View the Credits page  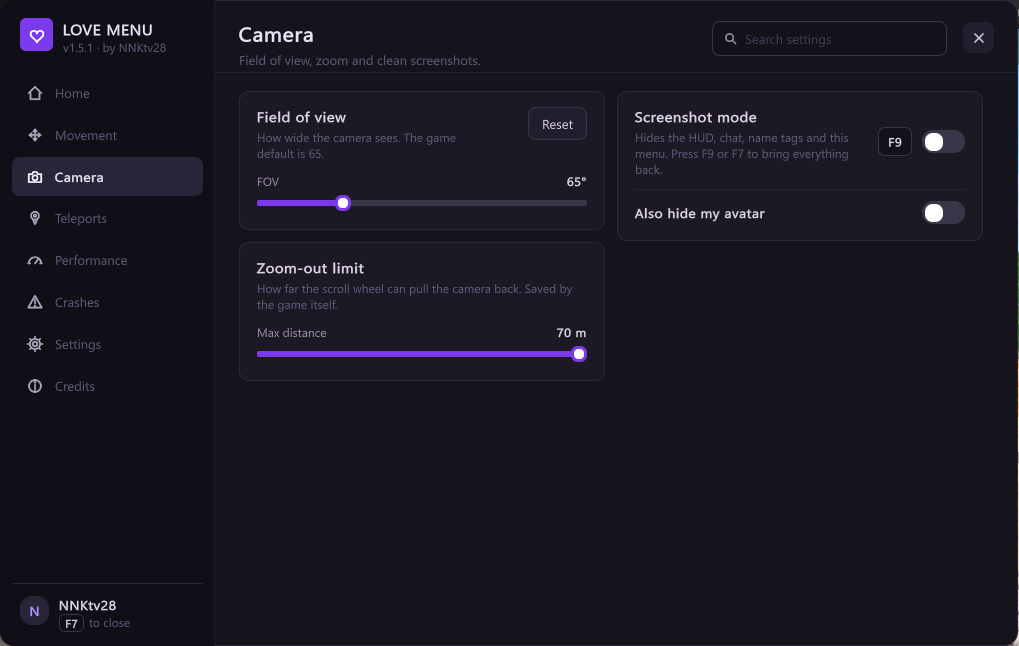point(107,386)
